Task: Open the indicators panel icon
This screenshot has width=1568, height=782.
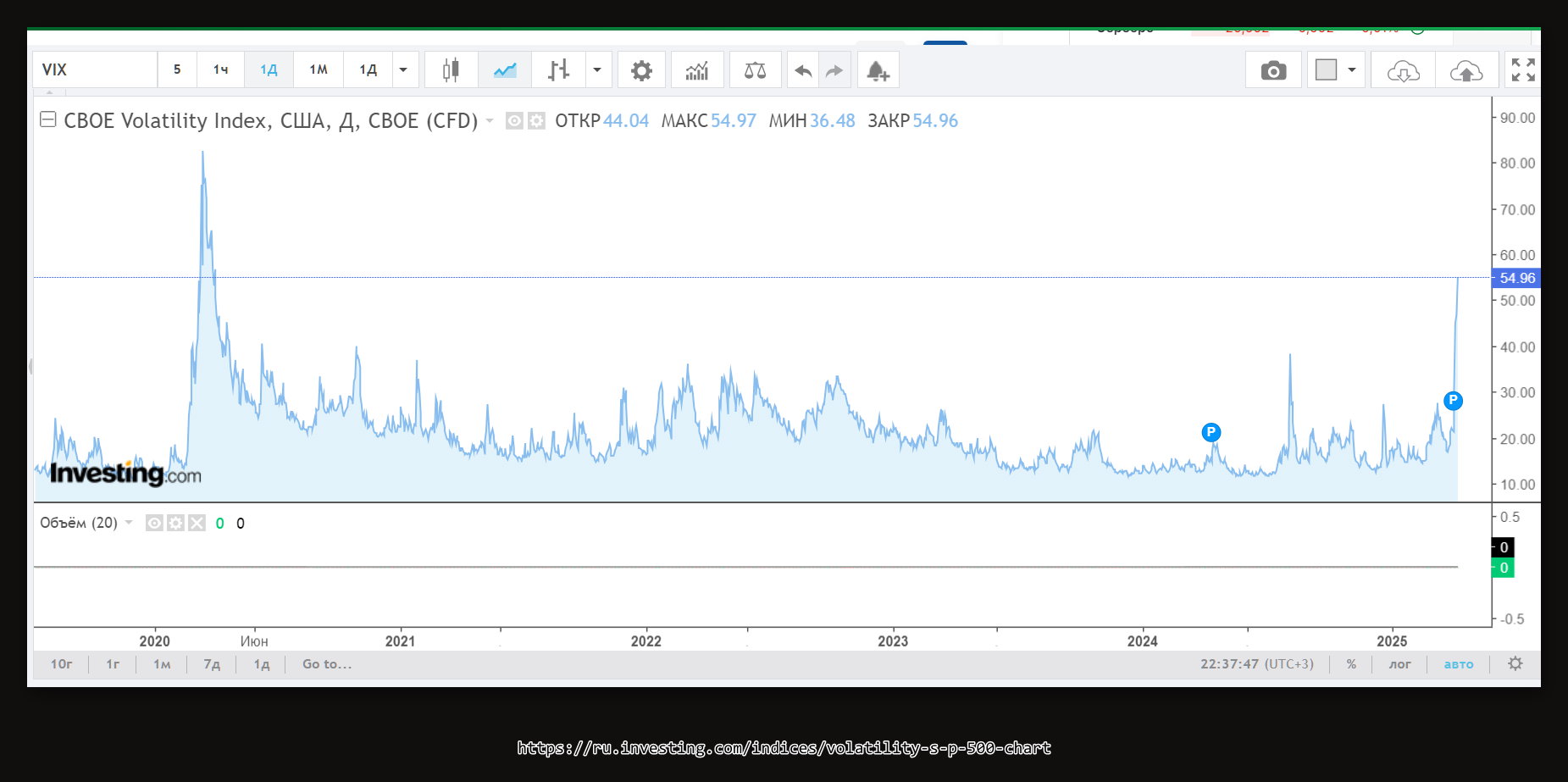Action: [697, 70]
